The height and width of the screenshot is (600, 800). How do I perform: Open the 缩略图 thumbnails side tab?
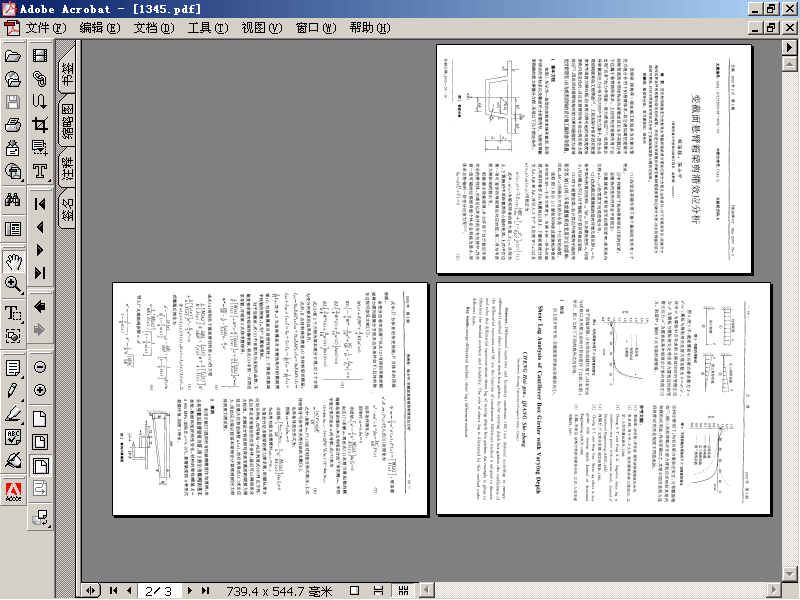pyautogui.click(x=67, y=121)
